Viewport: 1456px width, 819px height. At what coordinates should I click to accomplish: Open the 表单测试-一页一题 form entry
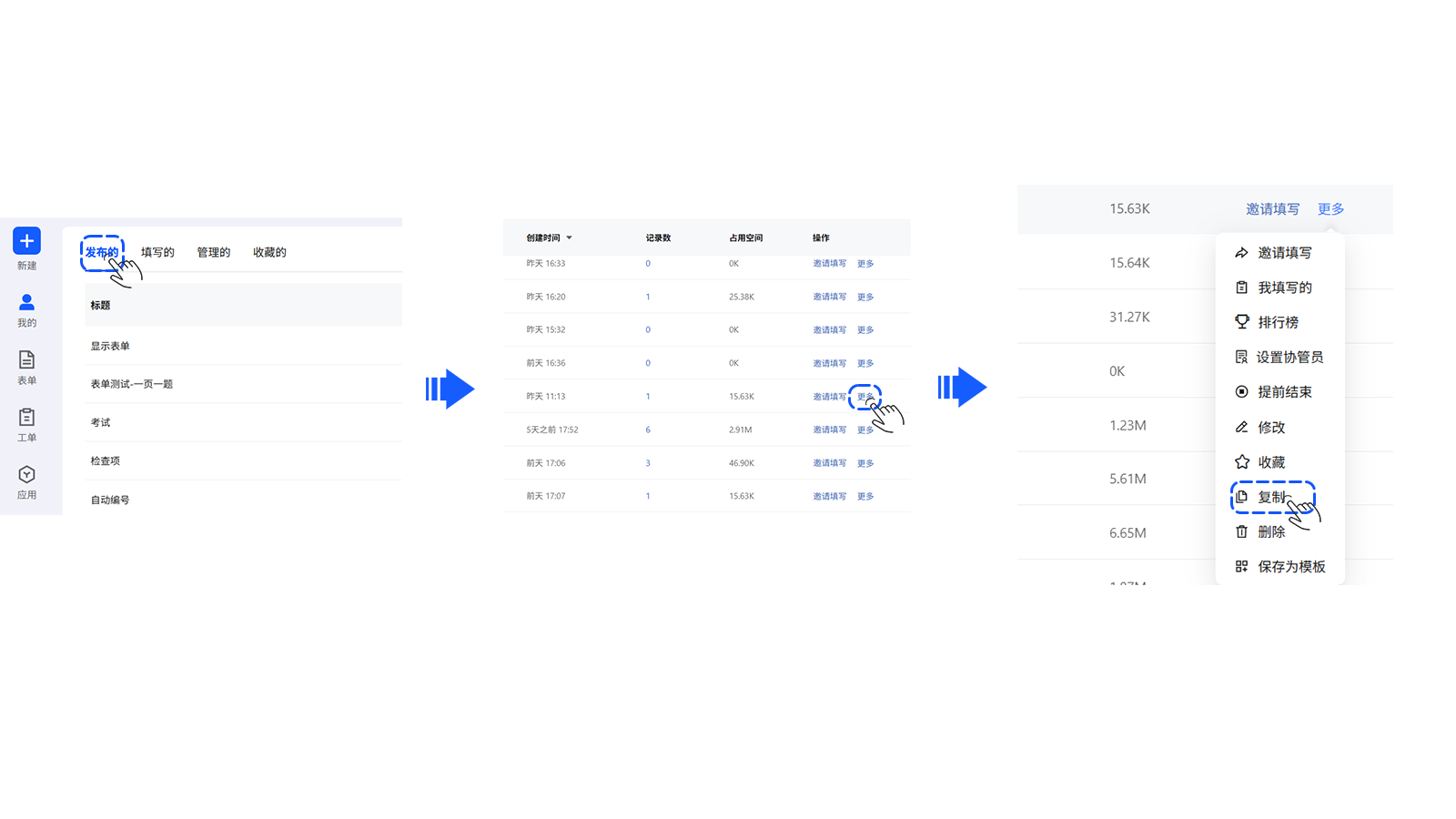coord(132,384)
